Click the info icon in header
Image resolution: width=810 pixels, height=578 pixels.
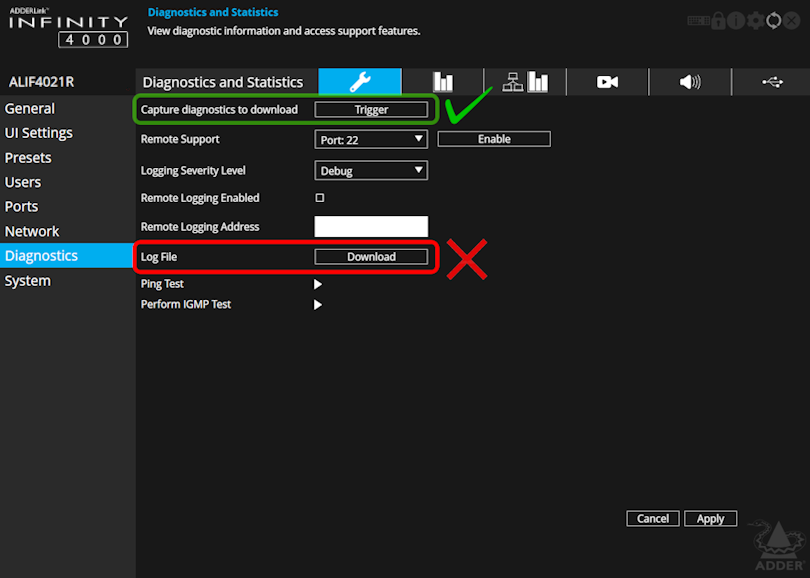(x=736, y=20)
